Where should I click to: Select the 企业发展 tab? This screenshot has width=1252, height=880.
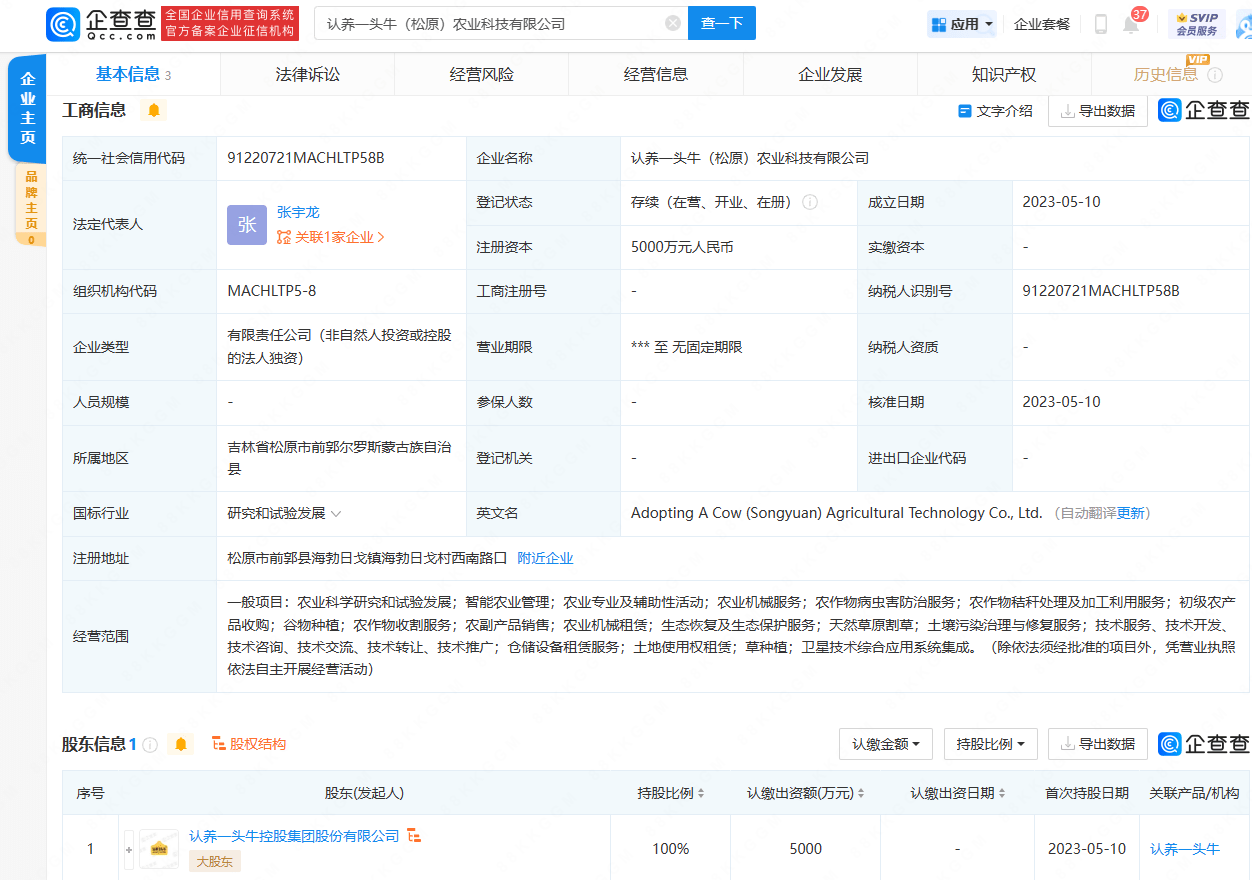(x=829, y=74)
